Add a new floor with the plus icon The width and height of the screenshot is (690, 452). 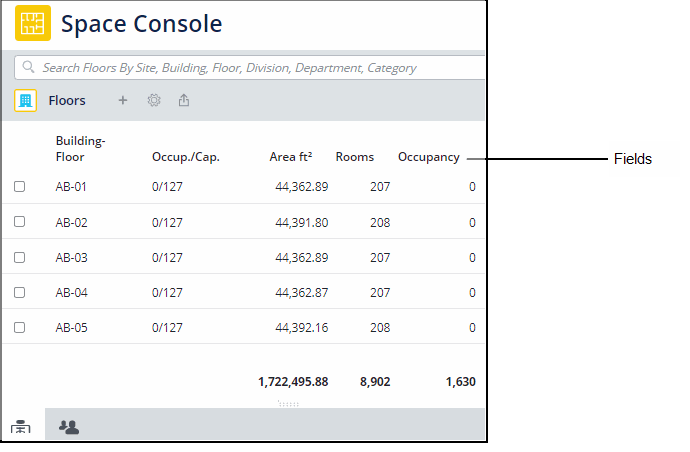(123, 100)
